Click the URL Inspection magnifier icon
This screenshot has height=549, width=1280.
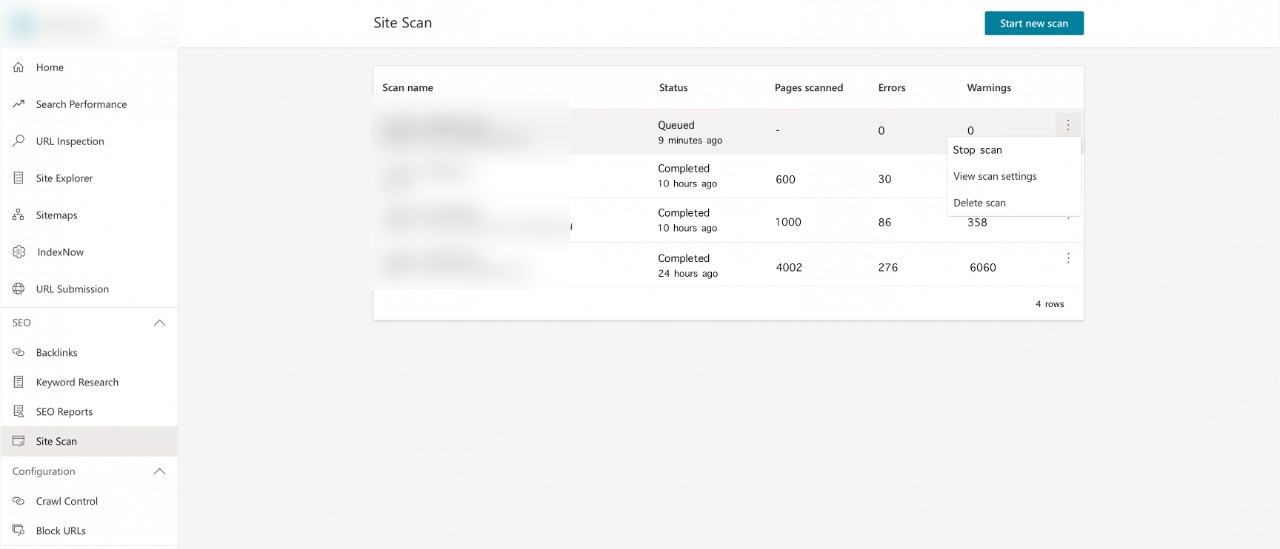(x=18, y=141)
